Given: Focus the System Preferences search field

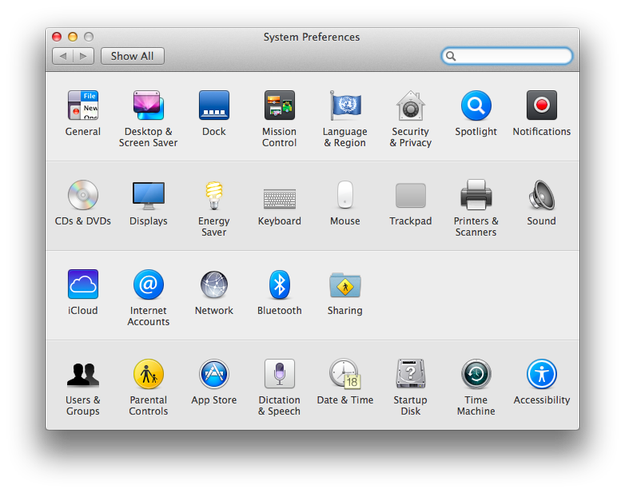Looking at the screenshot, I should pyautogui.click(x=507, y=56).
